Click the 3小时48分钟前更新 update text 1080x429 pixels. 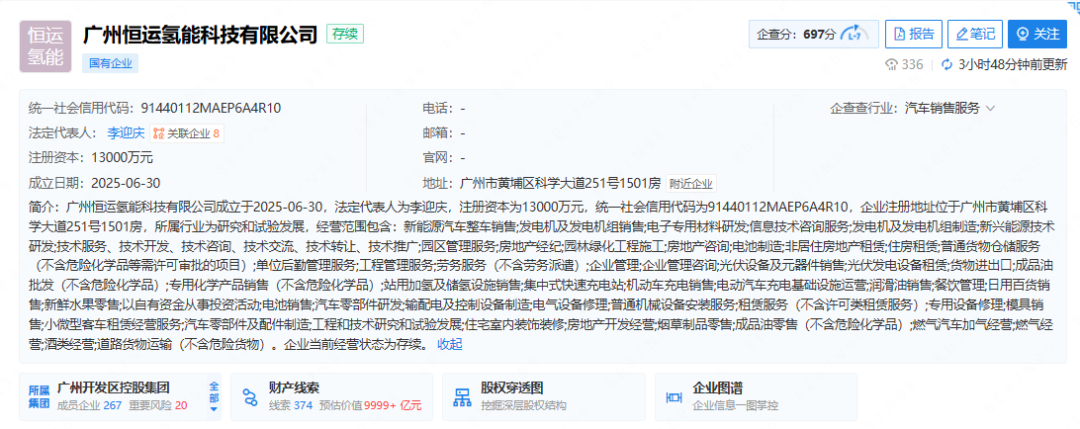coord(1012,65)
